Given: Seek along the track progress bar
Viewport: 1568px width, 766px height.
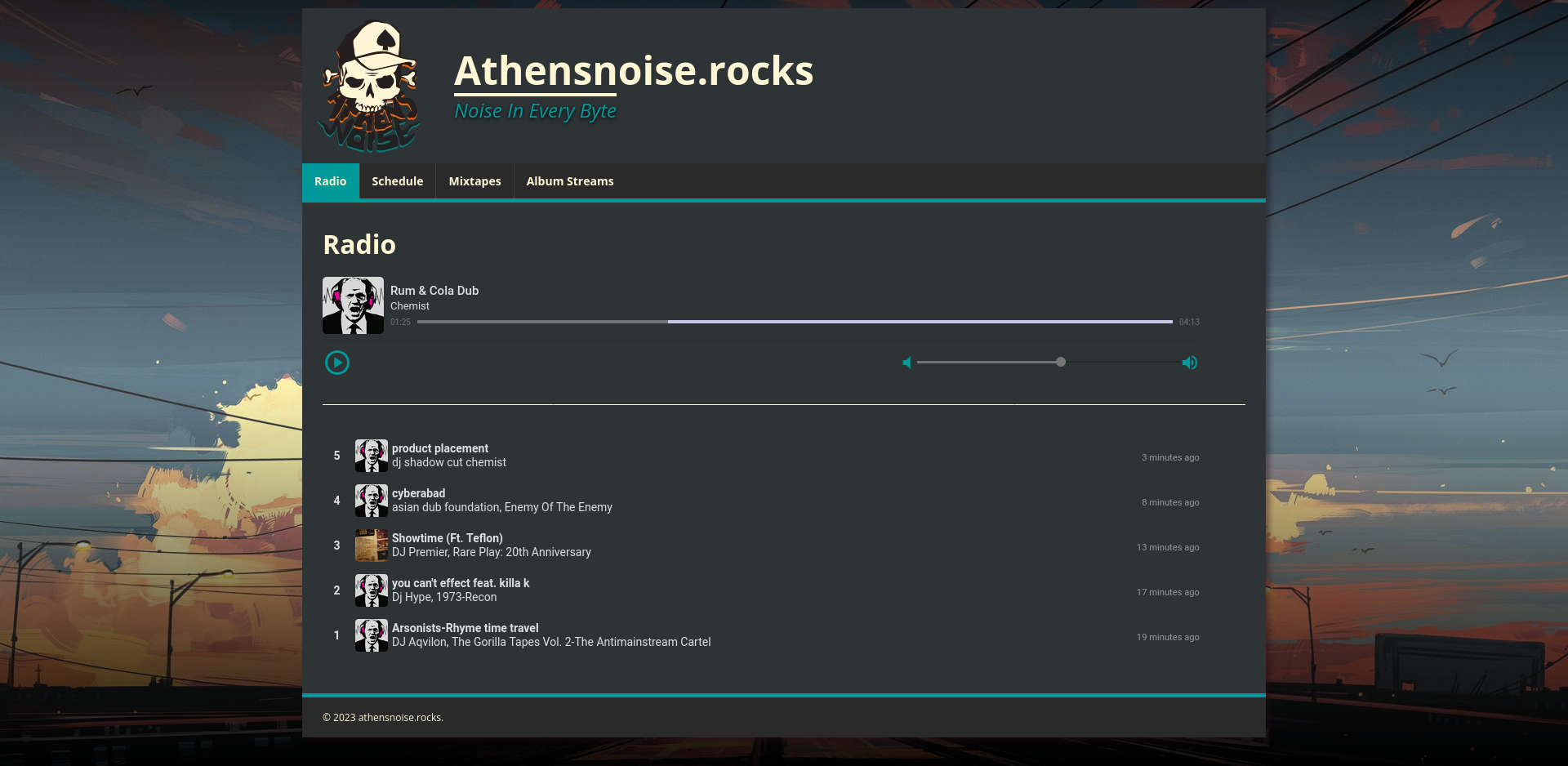Looking at the screenshot, I should pyautogui.click(x=795, y=322).
